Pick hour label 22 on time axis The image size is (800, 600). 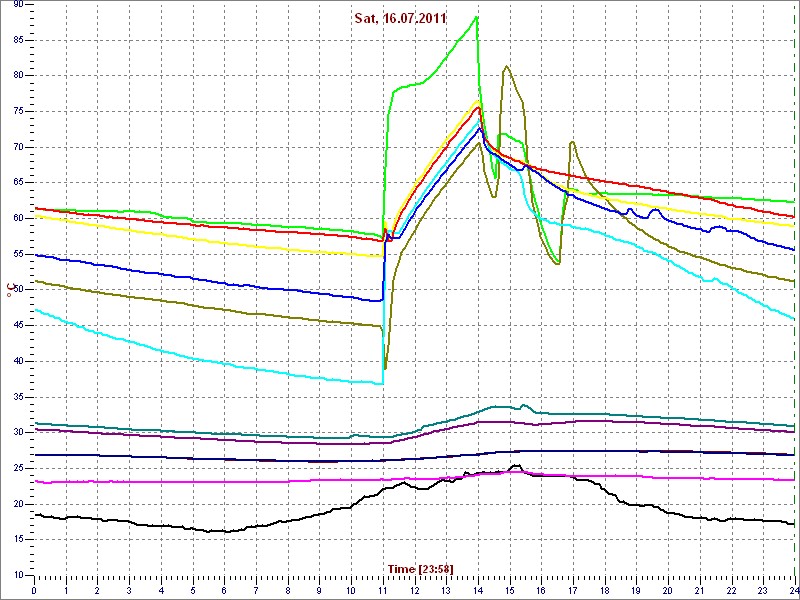pyautogui.click(x=732, y=589)
